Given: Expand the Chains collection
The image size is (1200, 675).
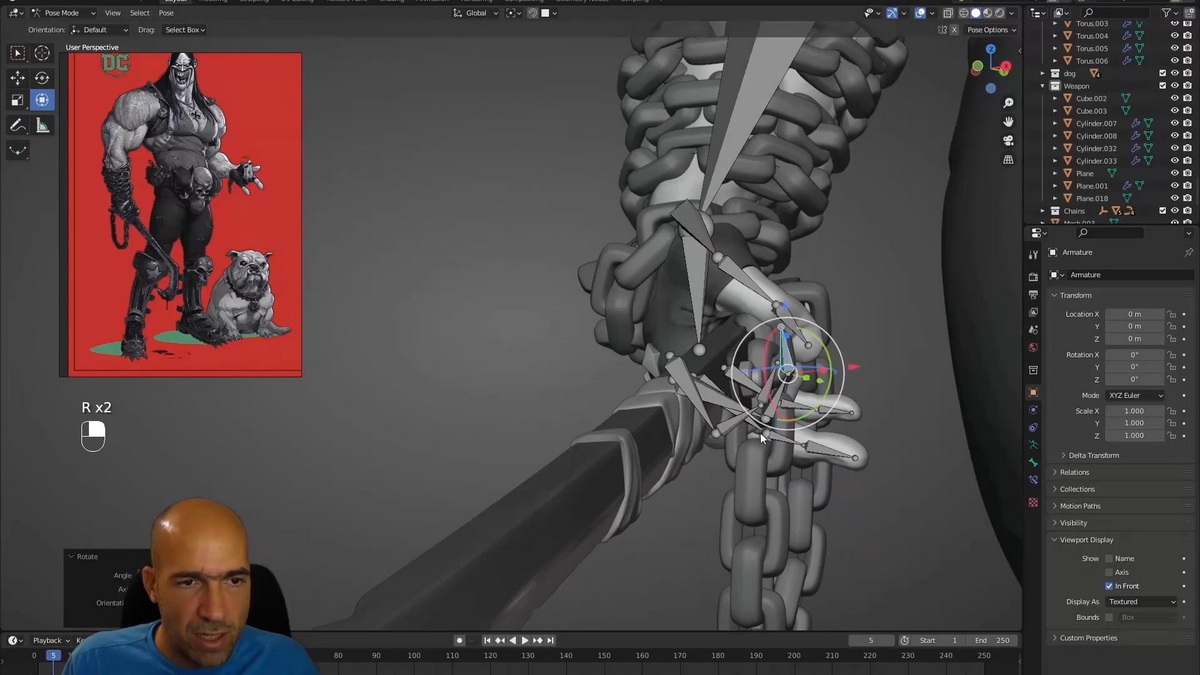Looking at the screenshot, I should 1042,211.
